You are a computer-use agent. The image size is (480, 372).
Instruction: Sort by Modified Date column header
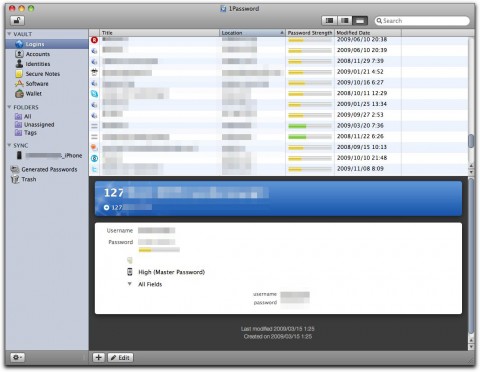368,33
